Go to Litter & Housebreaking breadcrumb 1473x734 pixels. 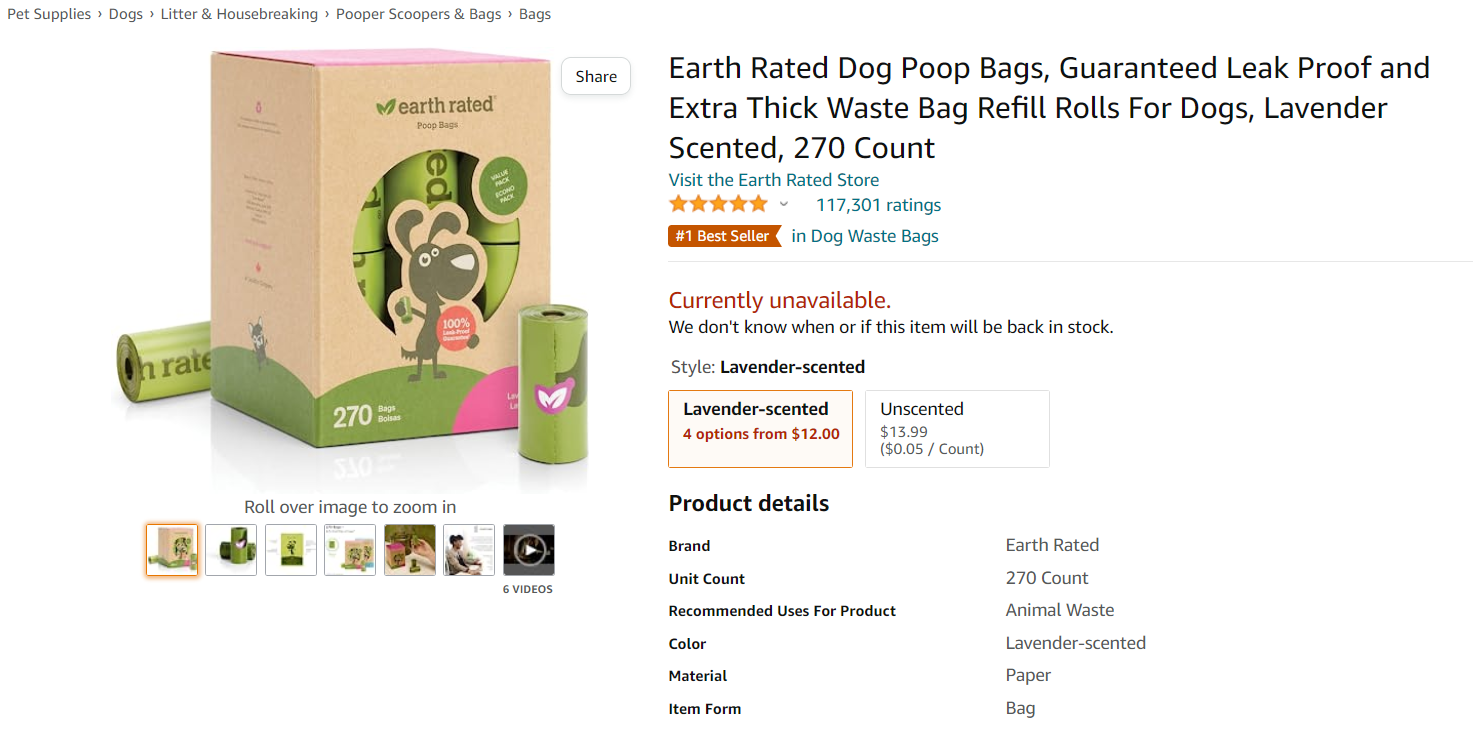pyautogui.click(x=239, y=14)
